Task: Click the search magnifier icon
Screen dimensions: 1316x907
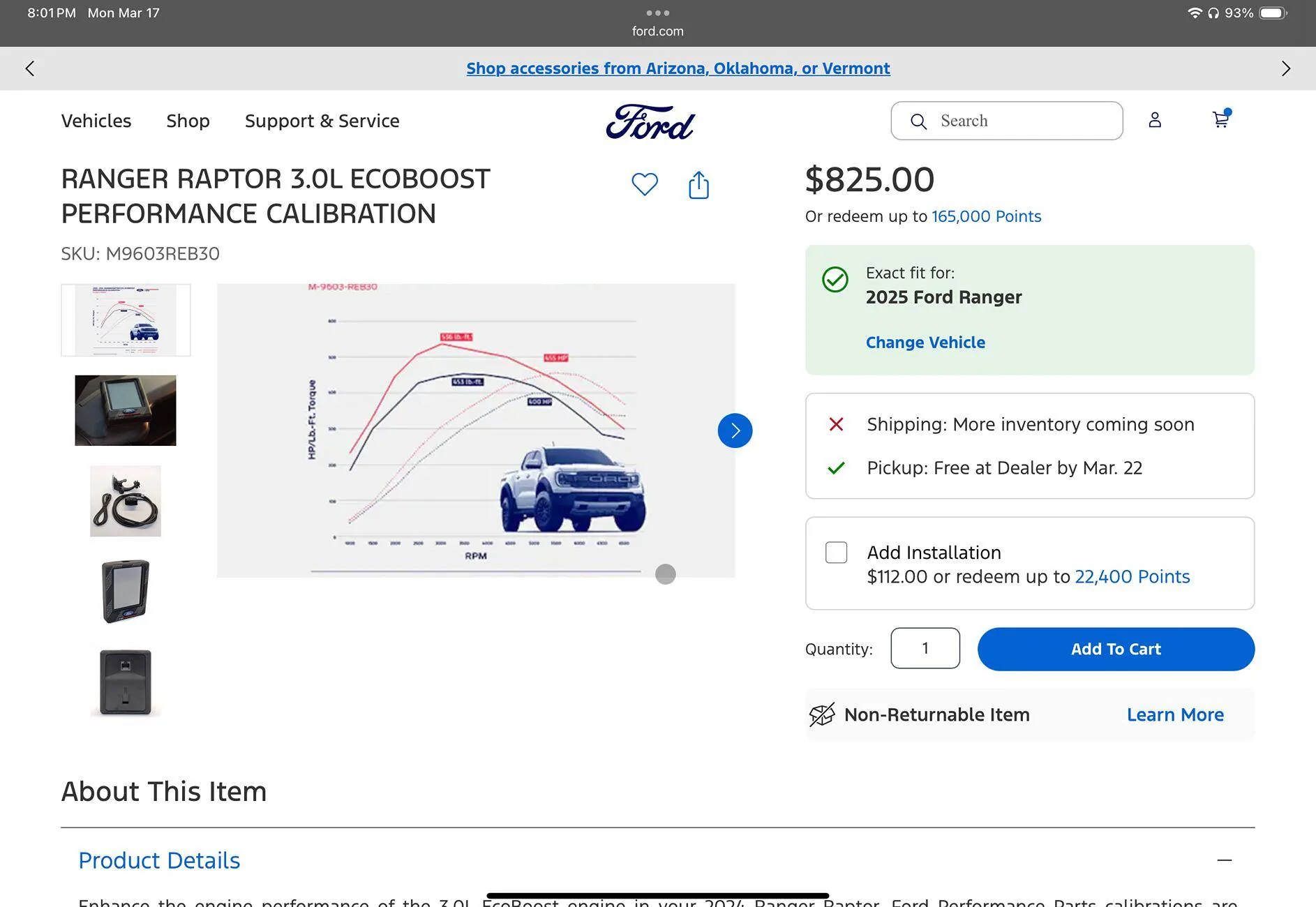Action: click(x=918, y=121)
